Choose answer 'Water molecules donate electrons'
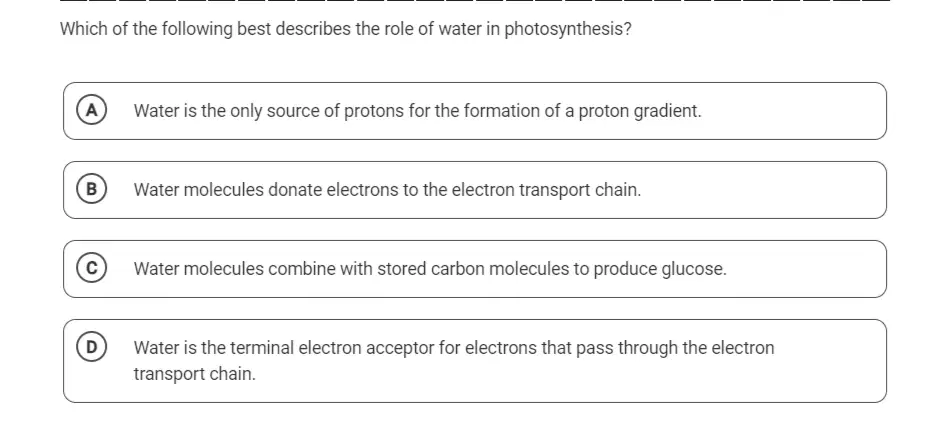This screenshot has height=442, width=950. (475, 190)
